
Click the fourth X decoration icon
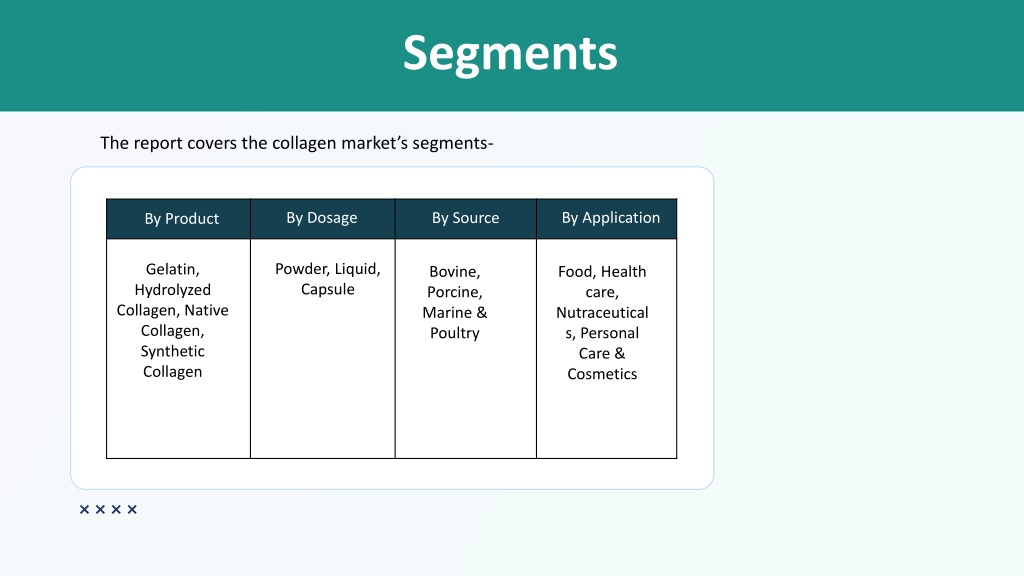click(132, 509)
